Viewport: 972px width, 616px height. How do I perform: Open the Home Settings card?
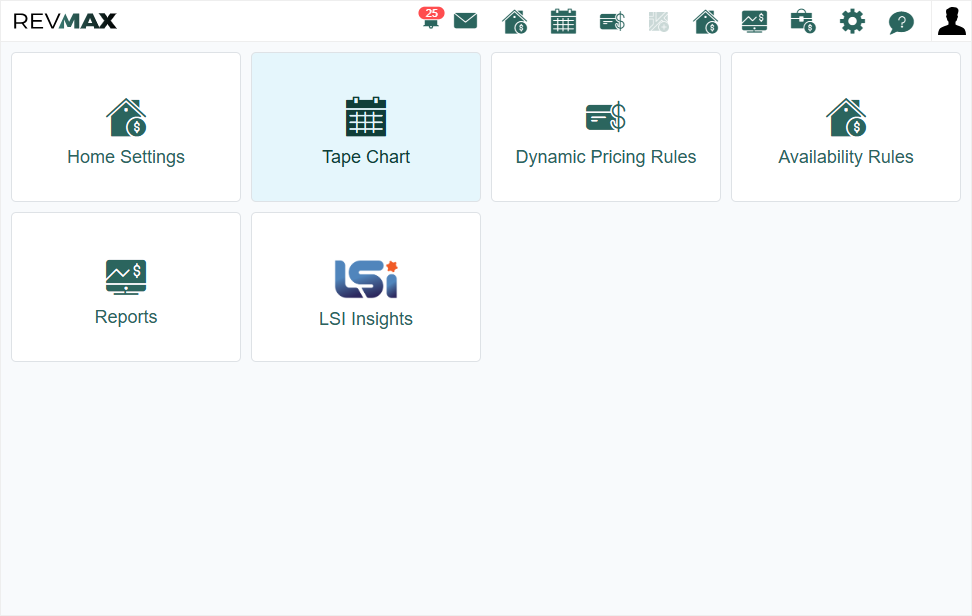coord(126,127)
